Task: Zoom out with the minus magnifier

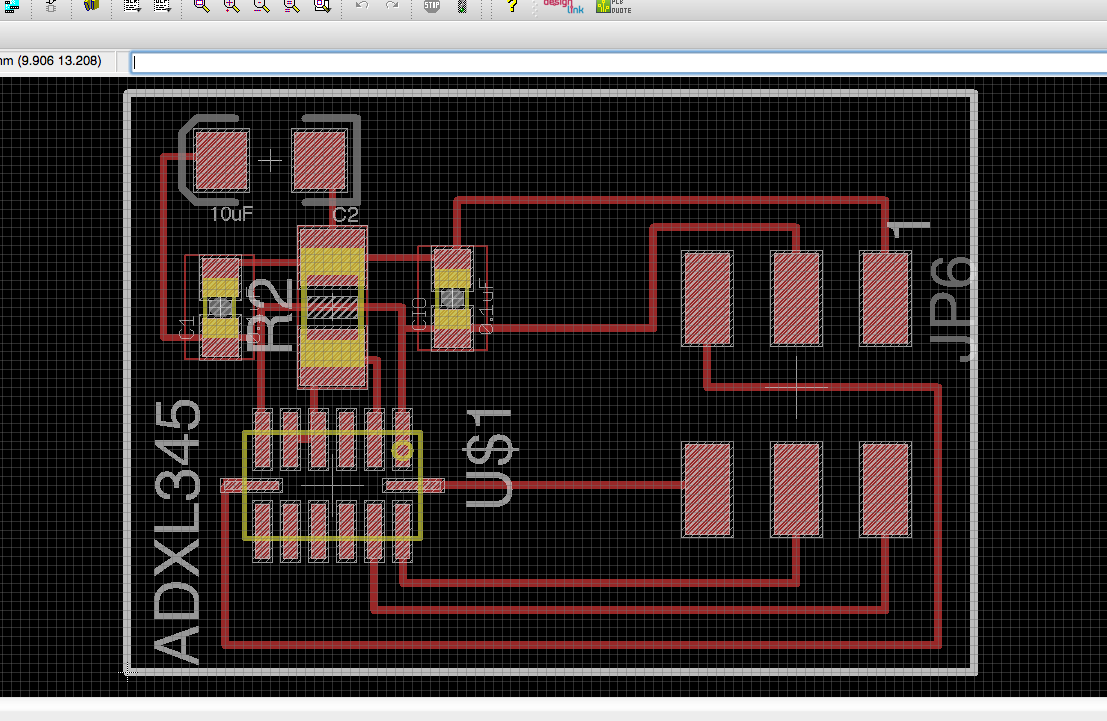Action: pos(261,6)
